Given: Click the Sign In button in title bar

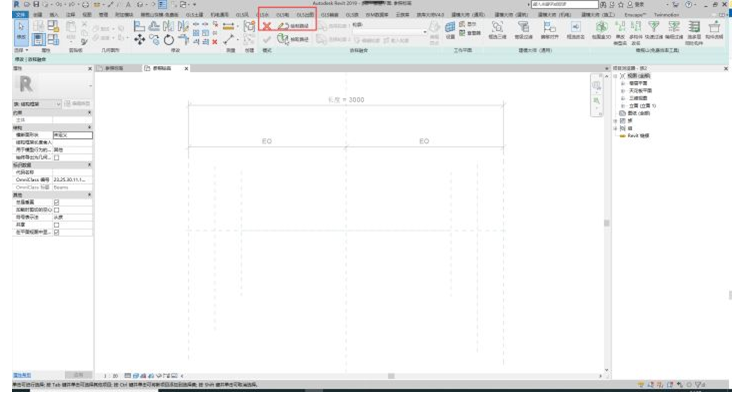Looking at the screenshot, I should (x=636, y=4).
